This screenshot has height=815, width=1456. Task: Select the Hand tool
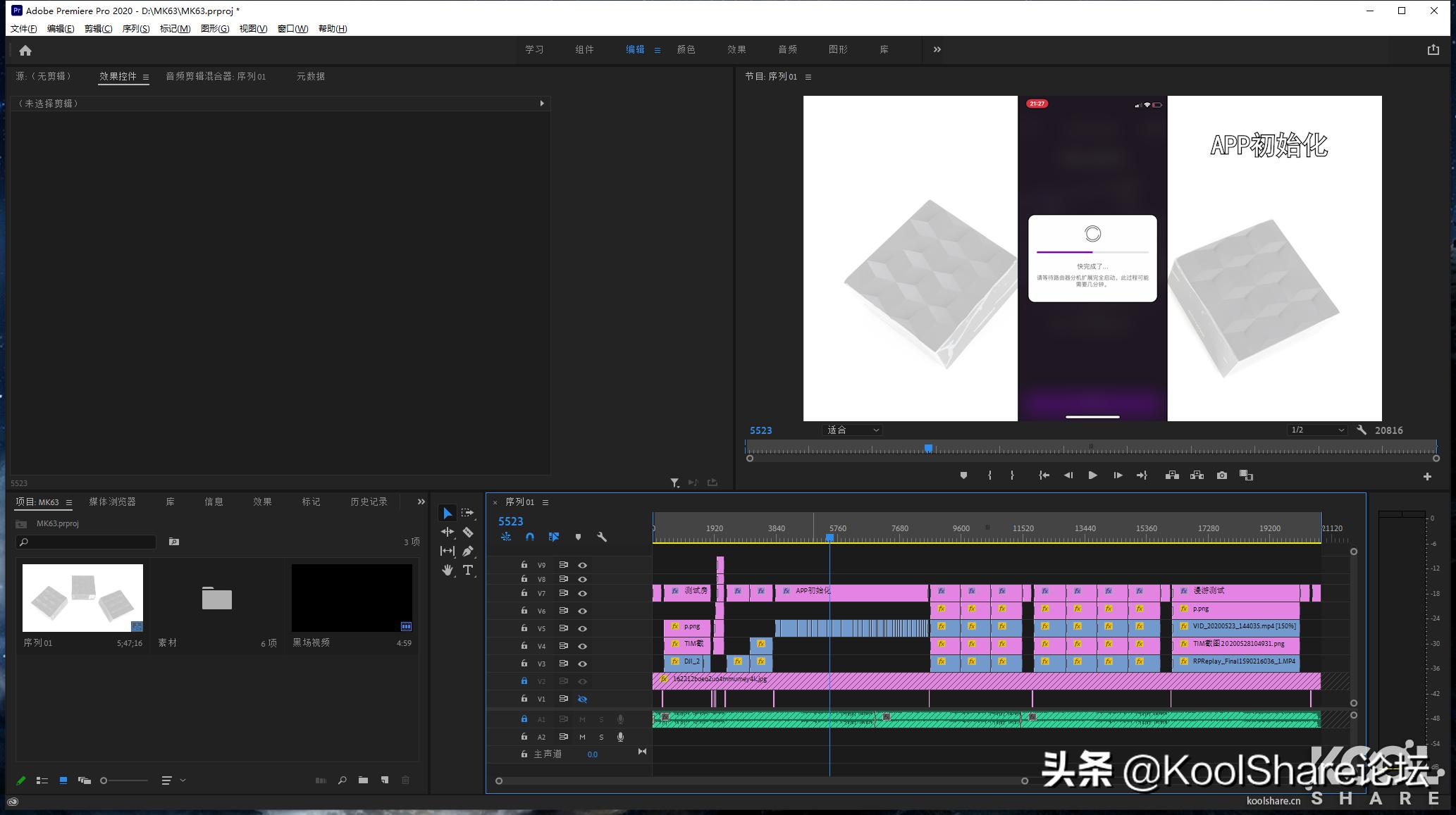point(448,570)
